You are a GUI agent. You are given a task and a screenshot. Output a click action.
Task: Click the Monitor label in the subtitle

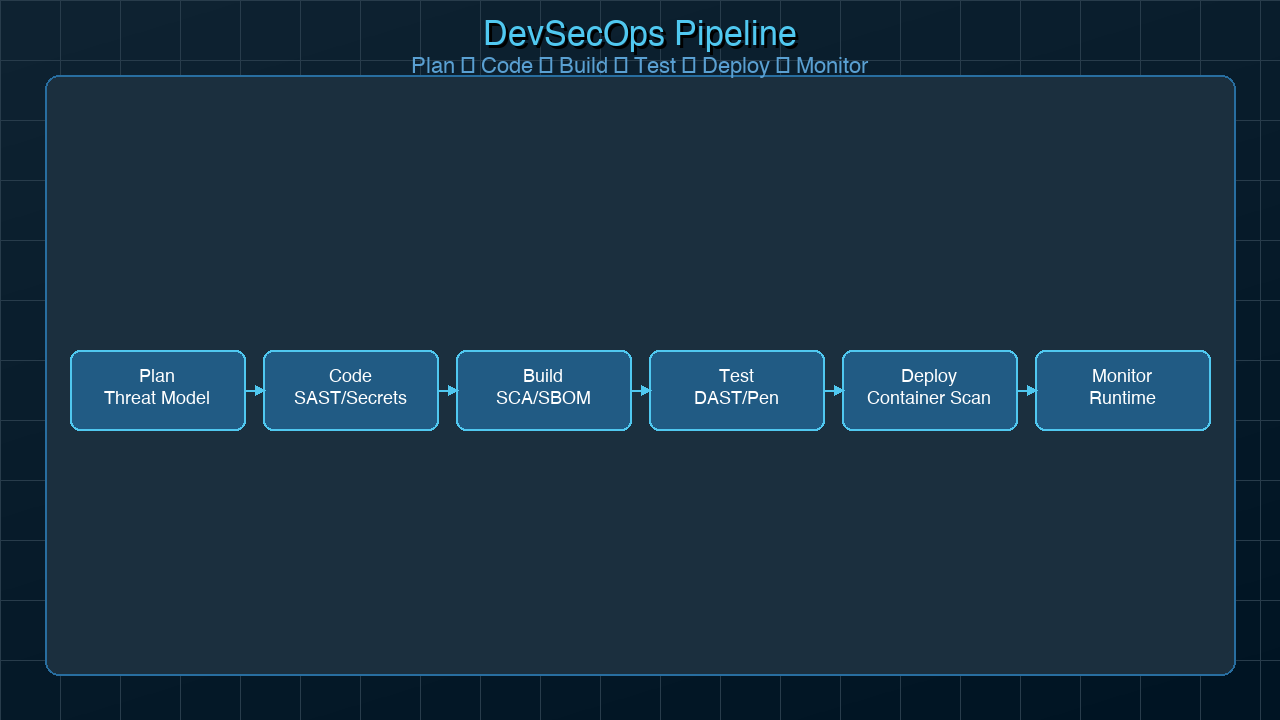(x=832, y=66)
